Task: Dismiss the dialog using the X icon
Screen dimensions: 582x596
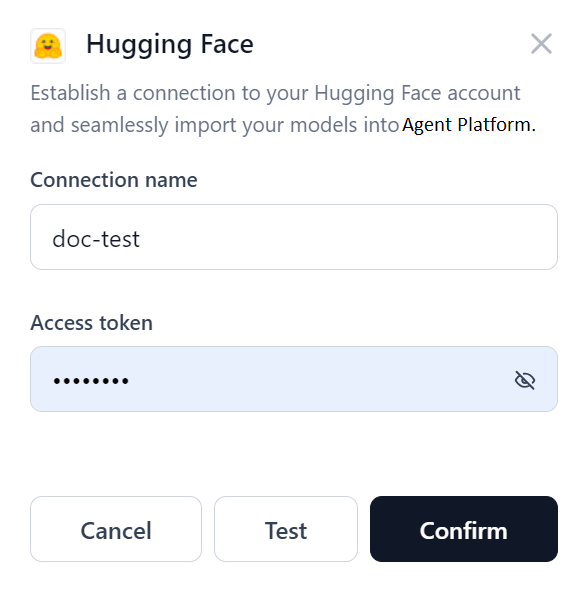Action: click(541, 44)
